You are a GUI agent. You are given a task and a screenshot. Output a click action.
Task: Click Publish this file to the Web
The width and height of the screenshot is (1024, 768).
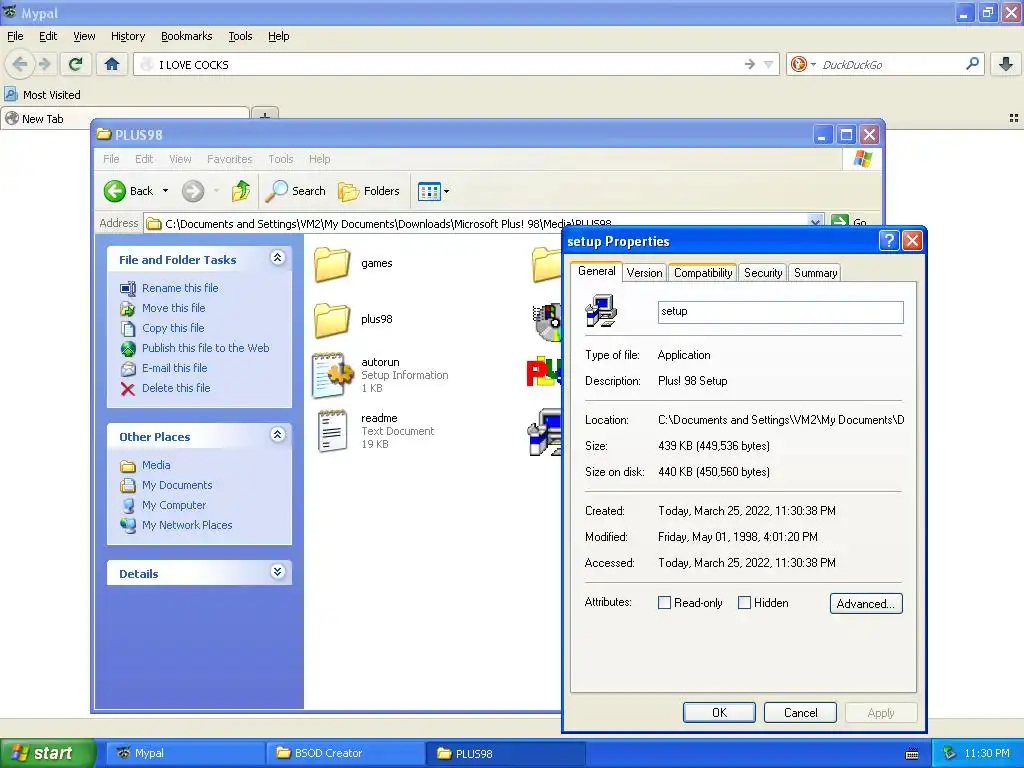206,348
